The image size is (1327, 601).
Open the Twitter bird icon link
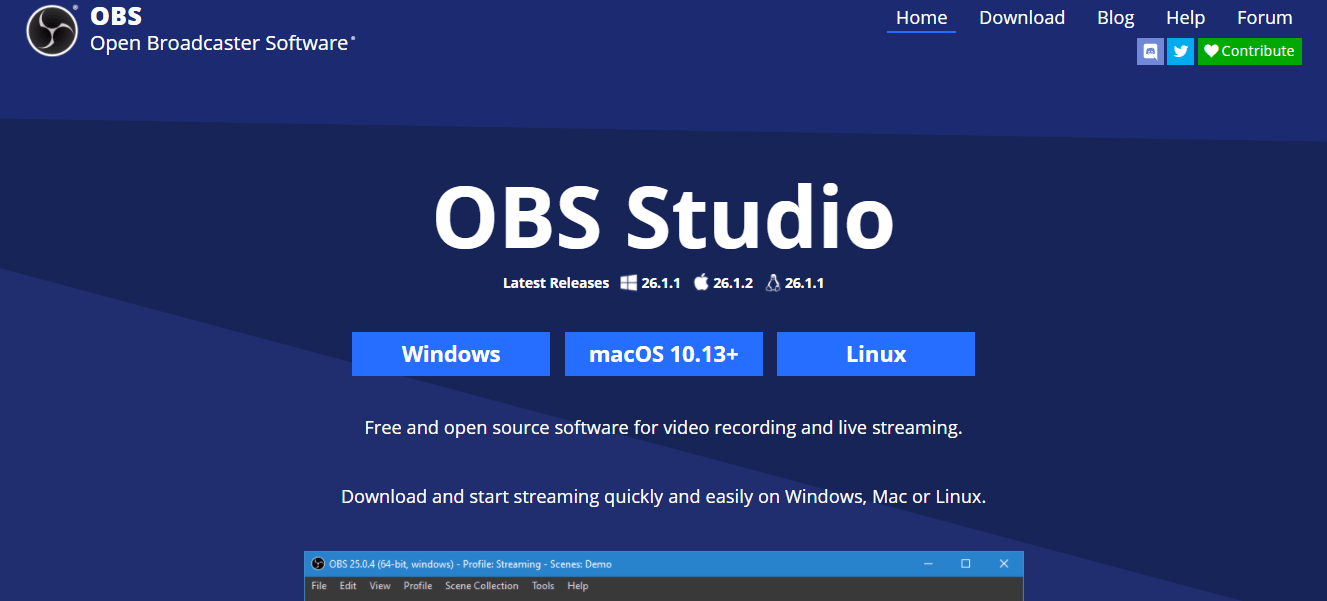[1181, 51]
